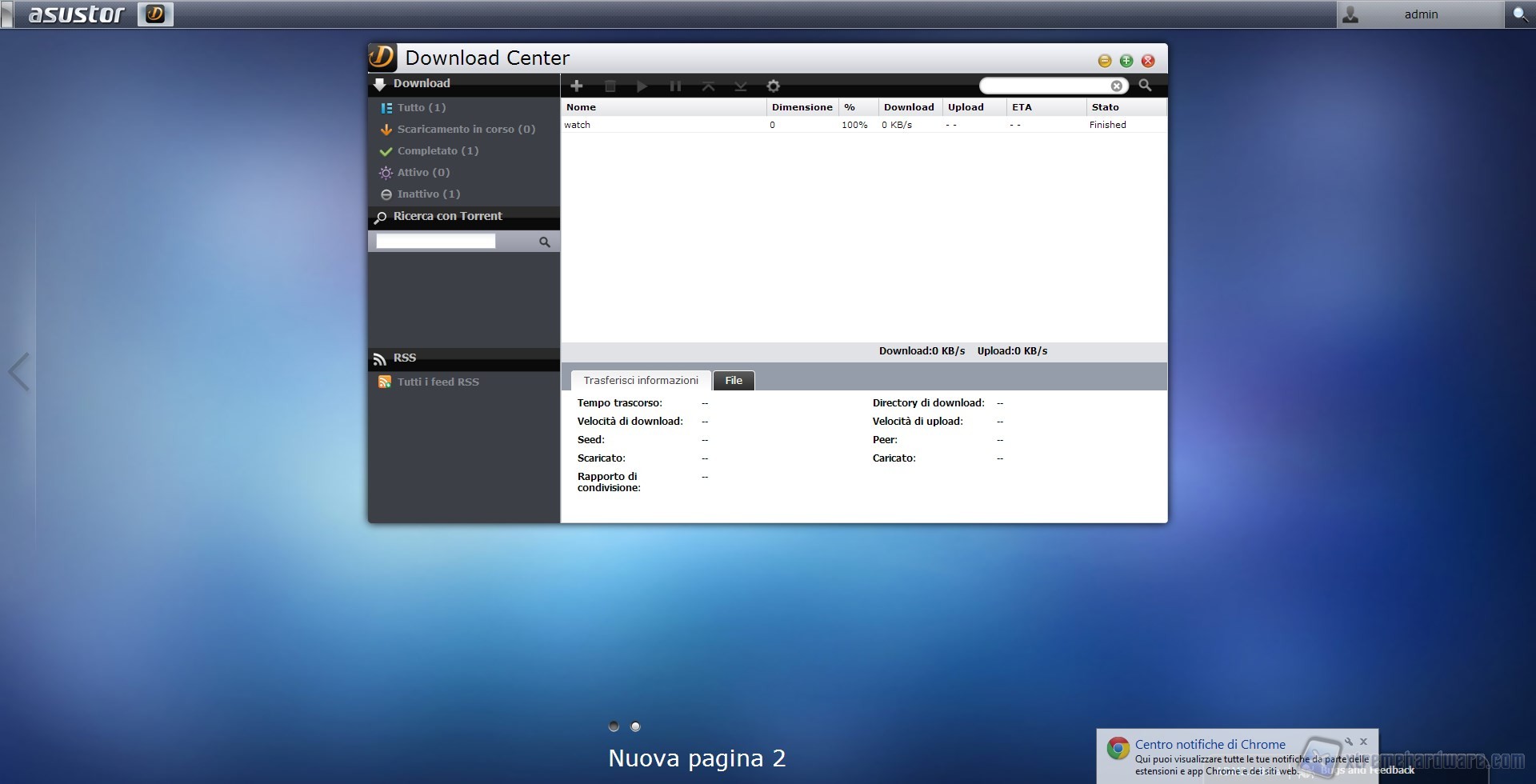Click the Ricerca con Torrent input field
The height and width of the screenshot is (784, 1536).
(x=436, y=242)
